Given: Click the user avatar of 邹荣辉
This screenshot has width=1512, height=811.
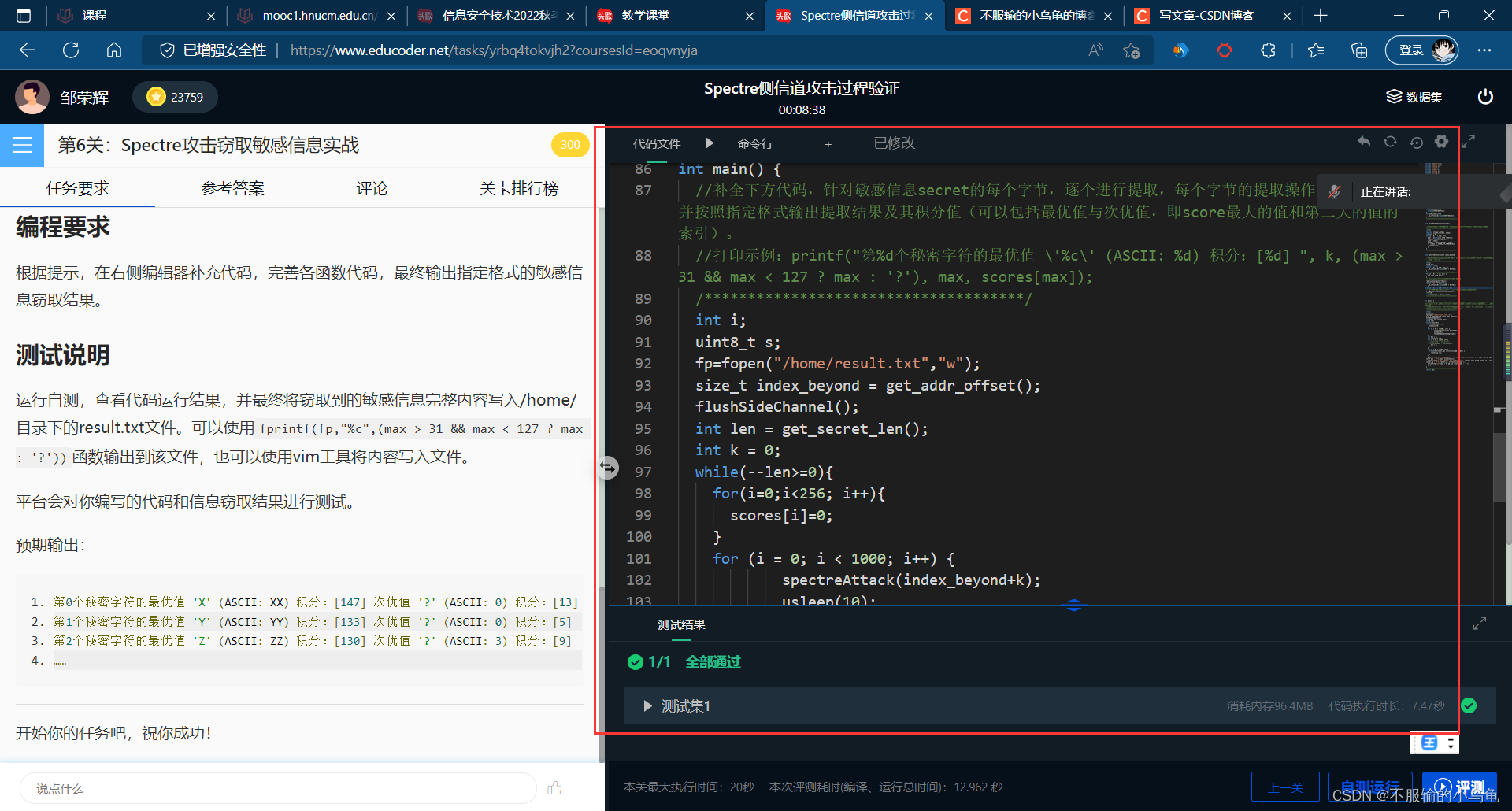Looking at the screenshot, I should [x=32, y=97].
